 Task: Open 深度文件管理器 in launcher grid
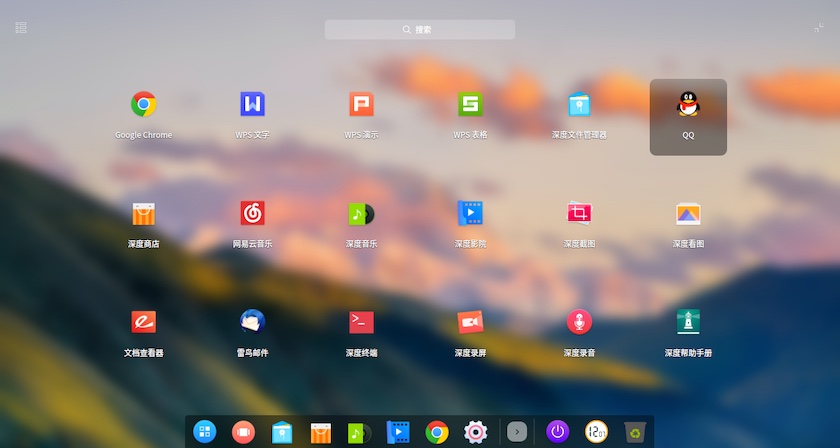[x=579, y=104]
